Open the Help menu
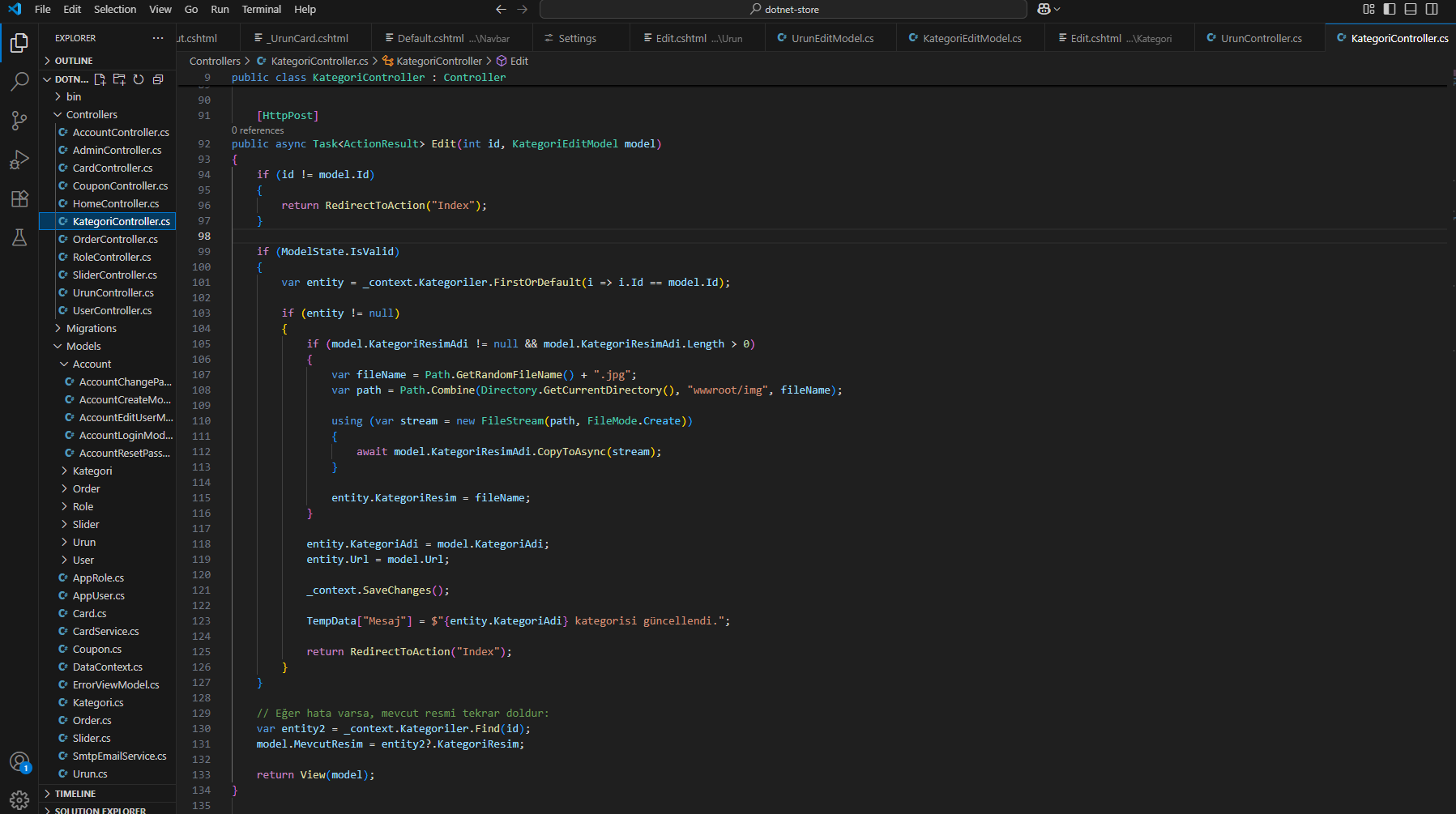 point(305,9)
